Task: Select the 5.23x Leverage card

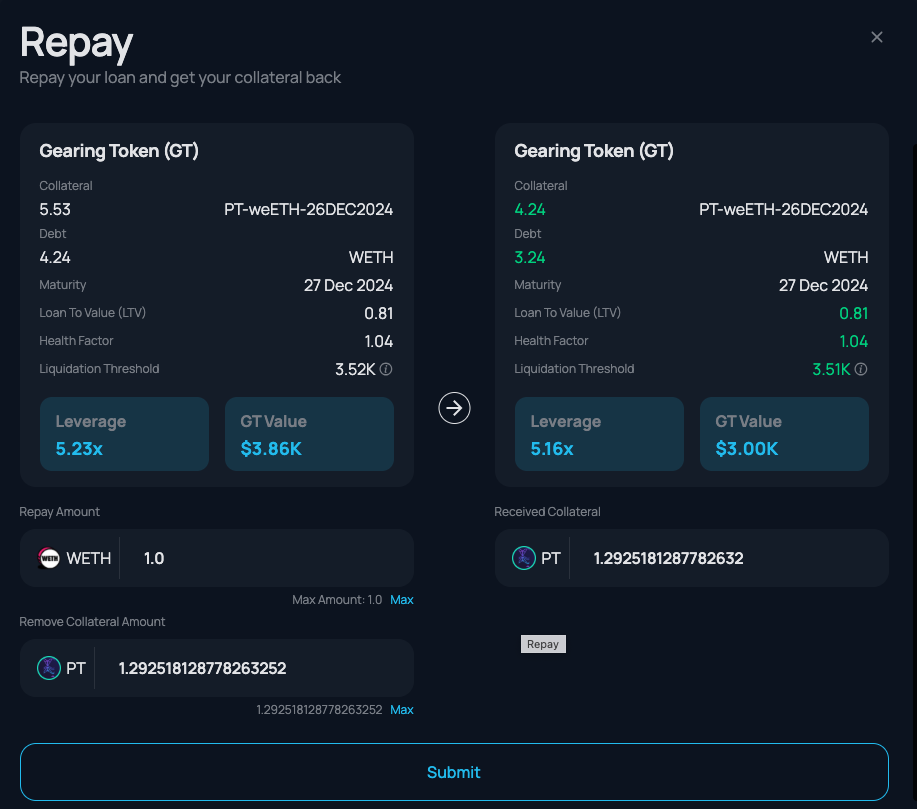Action: pyautogui.click(x=124, y=434)
